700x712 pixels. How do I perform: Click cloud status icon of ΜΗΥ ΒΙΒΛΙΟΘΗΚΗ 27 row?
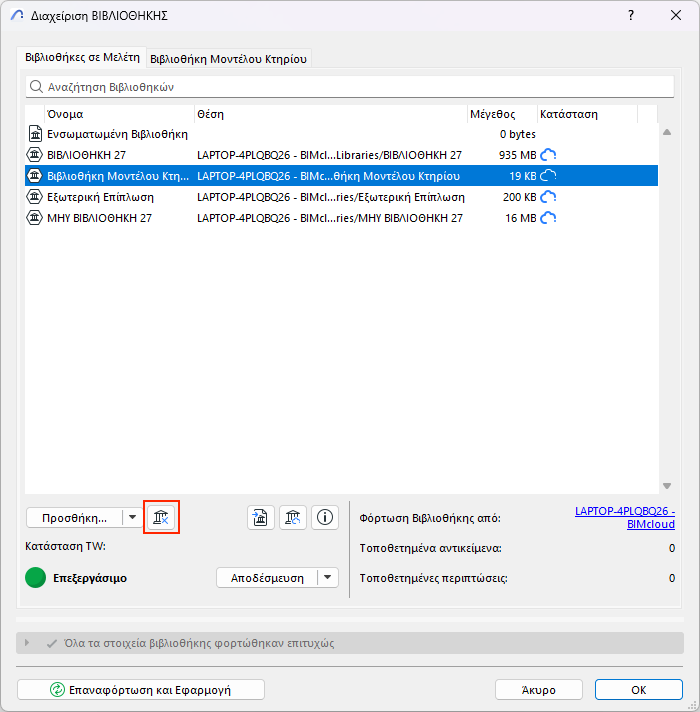548,218
